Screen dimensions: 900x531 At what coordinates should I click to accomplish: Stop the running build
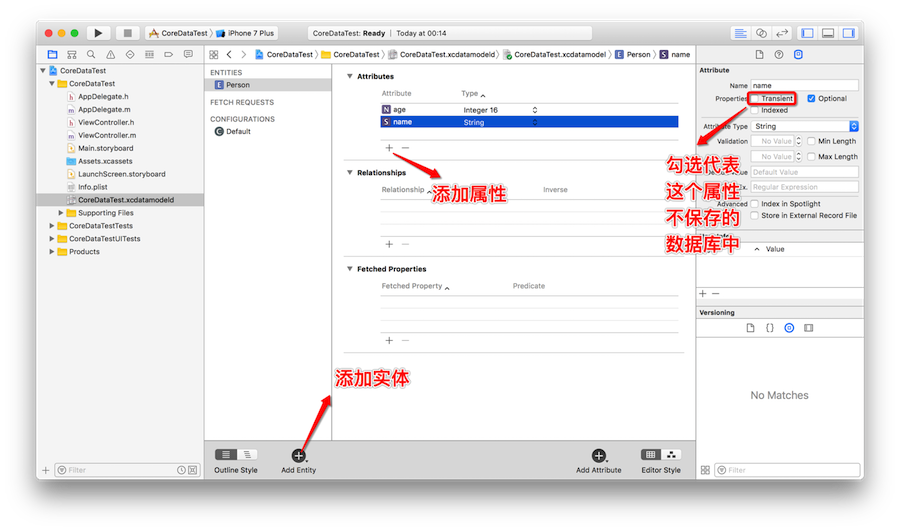pyautogui.click(x=127, y=33)
